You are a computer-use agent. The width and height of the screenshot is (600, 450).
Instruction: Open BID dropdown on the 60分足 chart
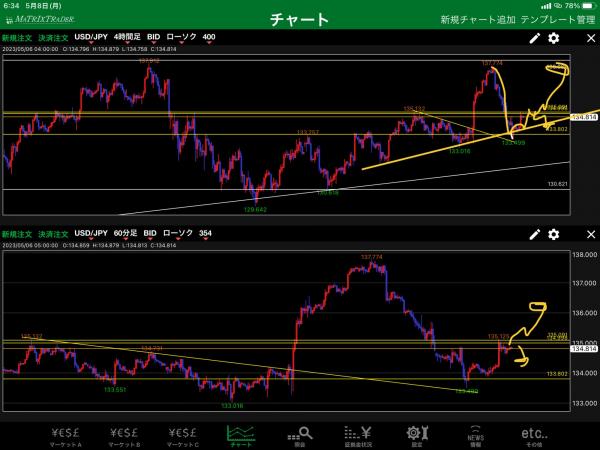point(150,233)
